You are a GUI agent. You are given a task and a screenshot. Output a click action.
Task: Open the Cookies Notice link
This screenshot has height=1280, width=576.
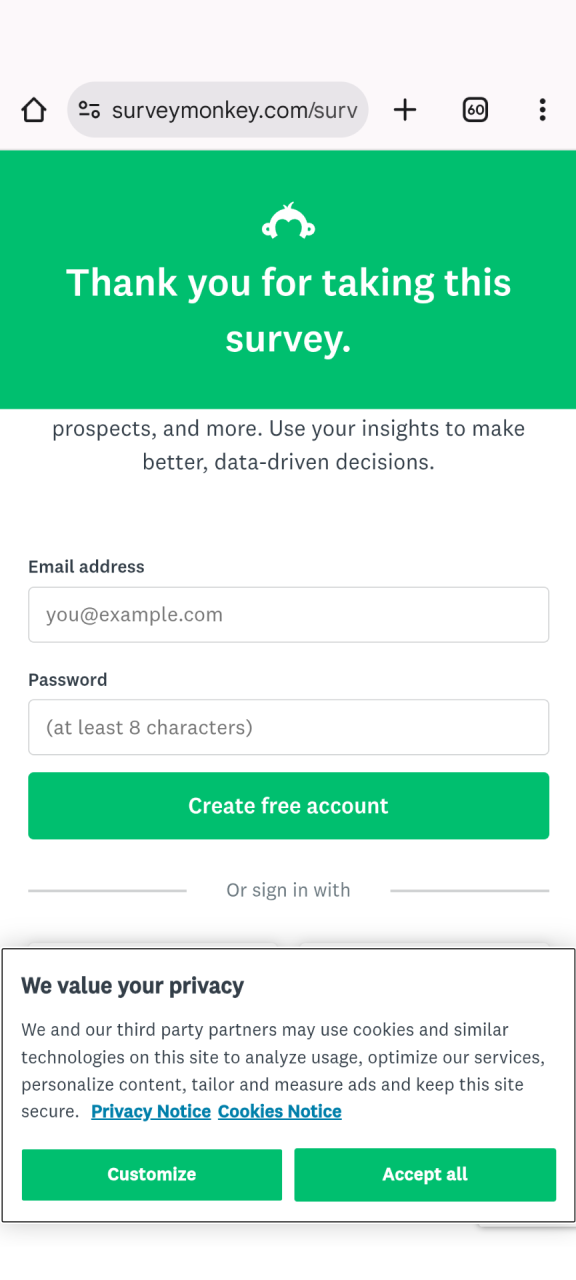(x=280, y=1111)
